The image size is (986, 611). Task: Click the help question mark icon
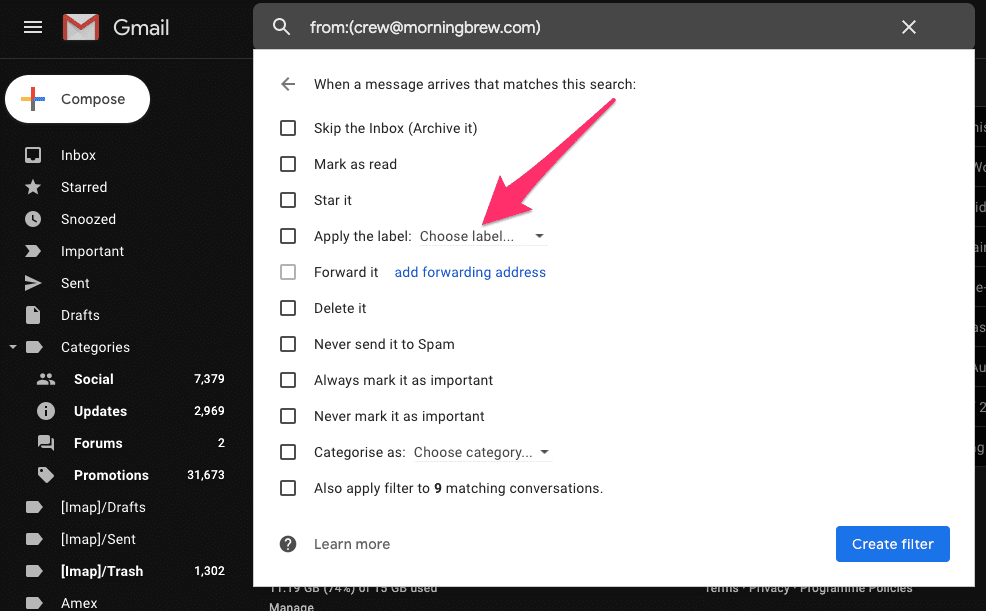point(288,544)
